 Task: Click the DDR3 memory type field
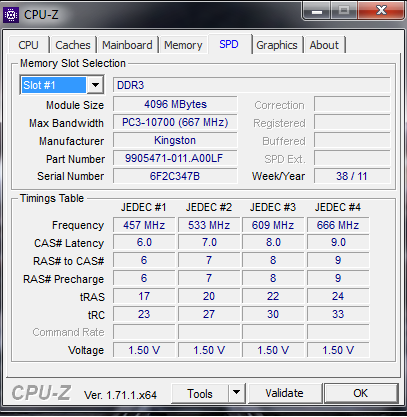pos(252,85)
